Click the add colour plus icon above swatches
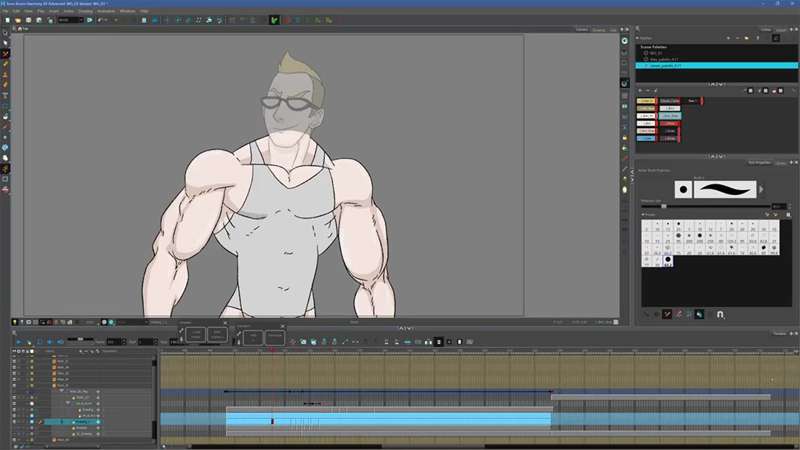This screenshot has height=450, width=800. click(x=641, y=91)
